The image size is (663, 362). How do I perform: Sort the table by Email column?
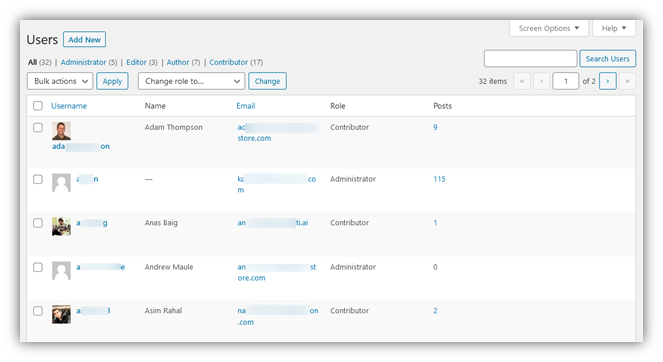click(246, 106)
